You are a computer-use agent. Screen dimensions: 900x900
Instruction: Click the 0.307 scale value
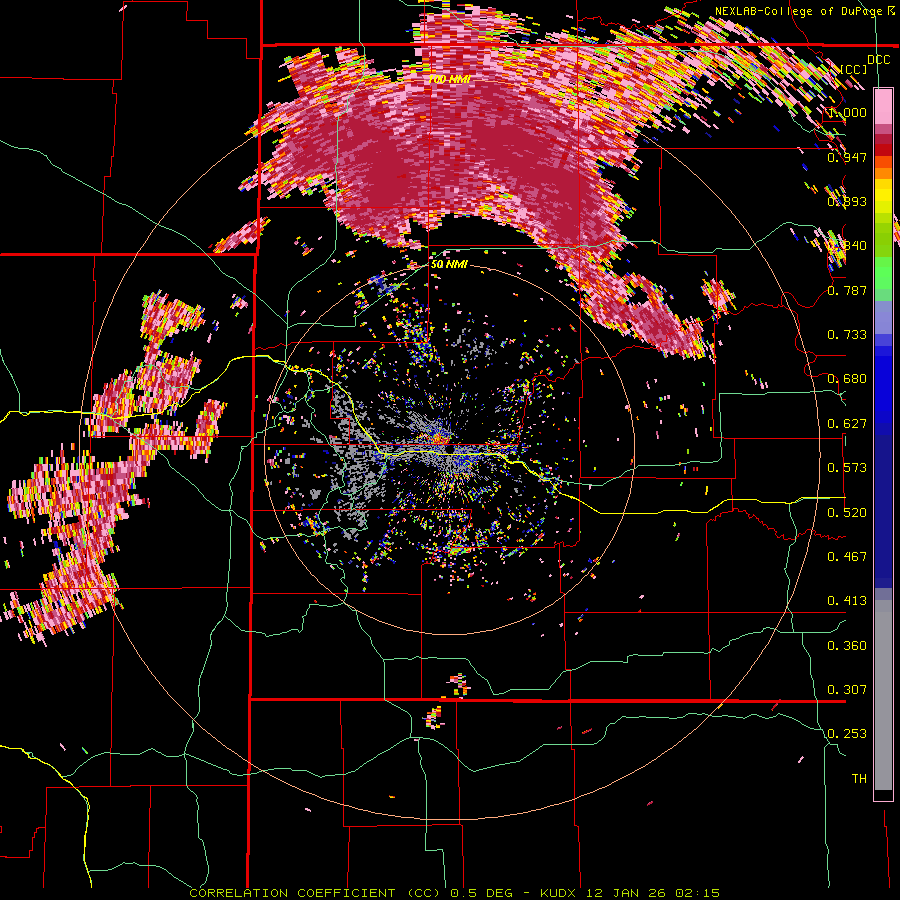847,690
